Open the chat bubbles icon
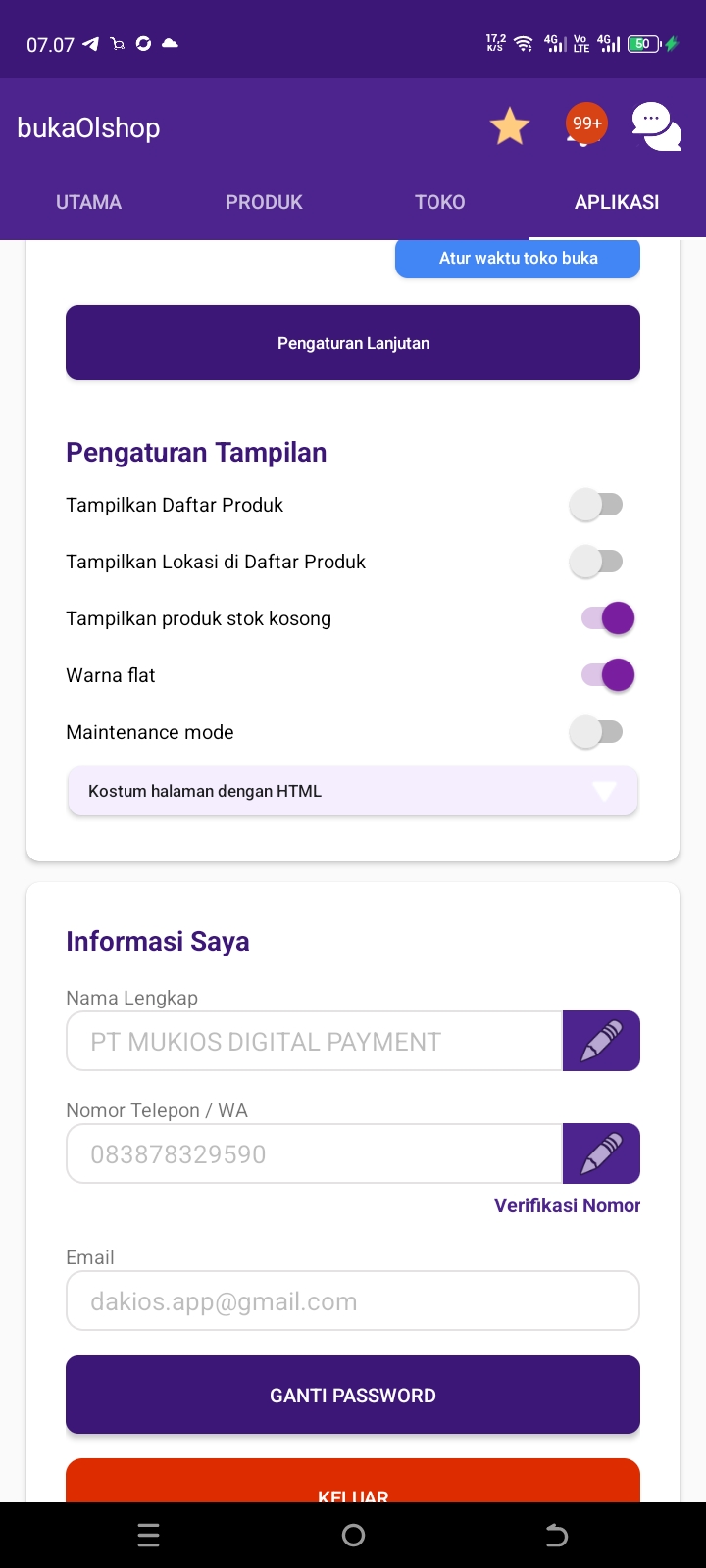 [x=656, y=127]
